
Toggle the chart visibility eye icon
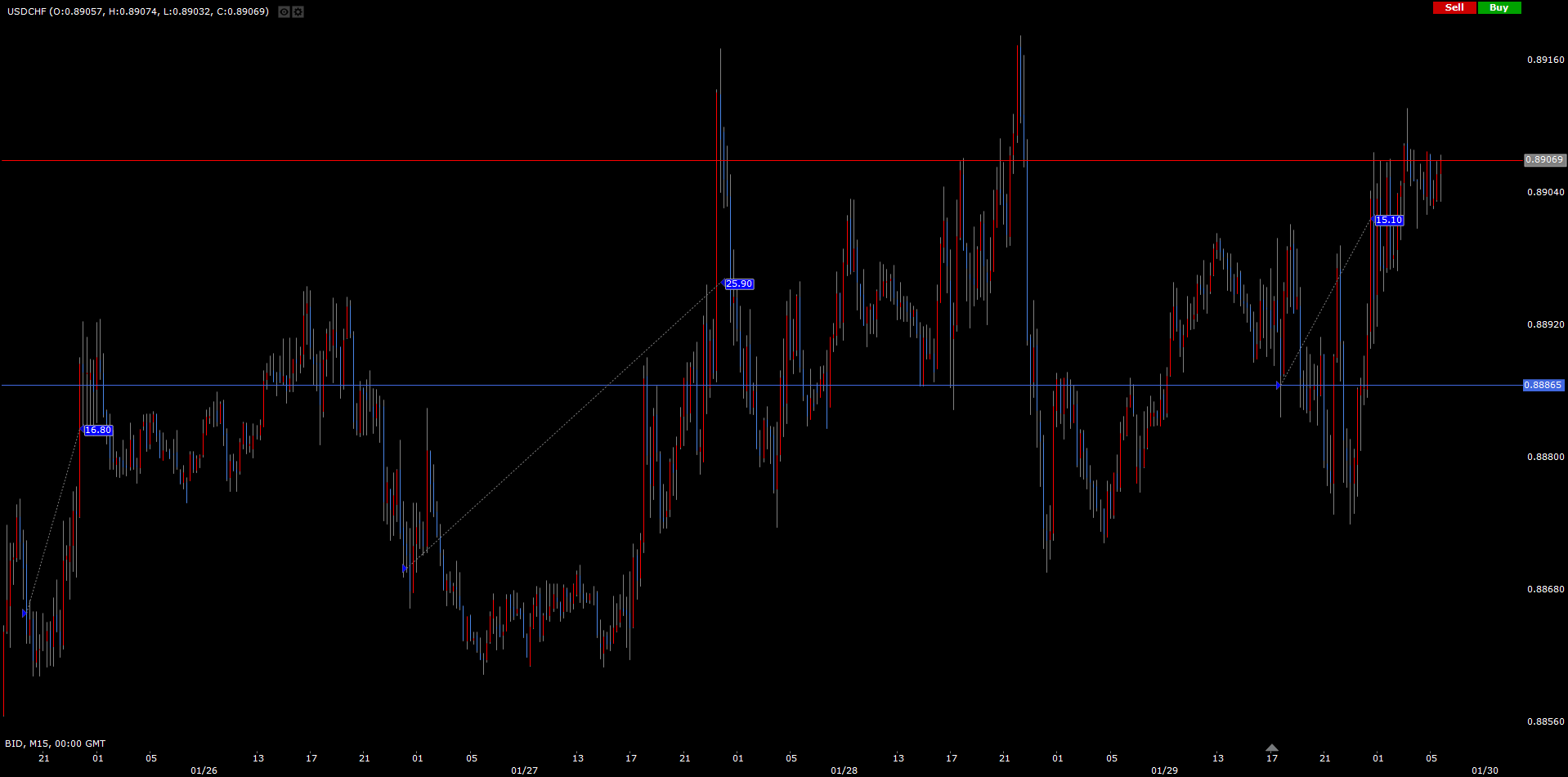click(x=284, y=11)
